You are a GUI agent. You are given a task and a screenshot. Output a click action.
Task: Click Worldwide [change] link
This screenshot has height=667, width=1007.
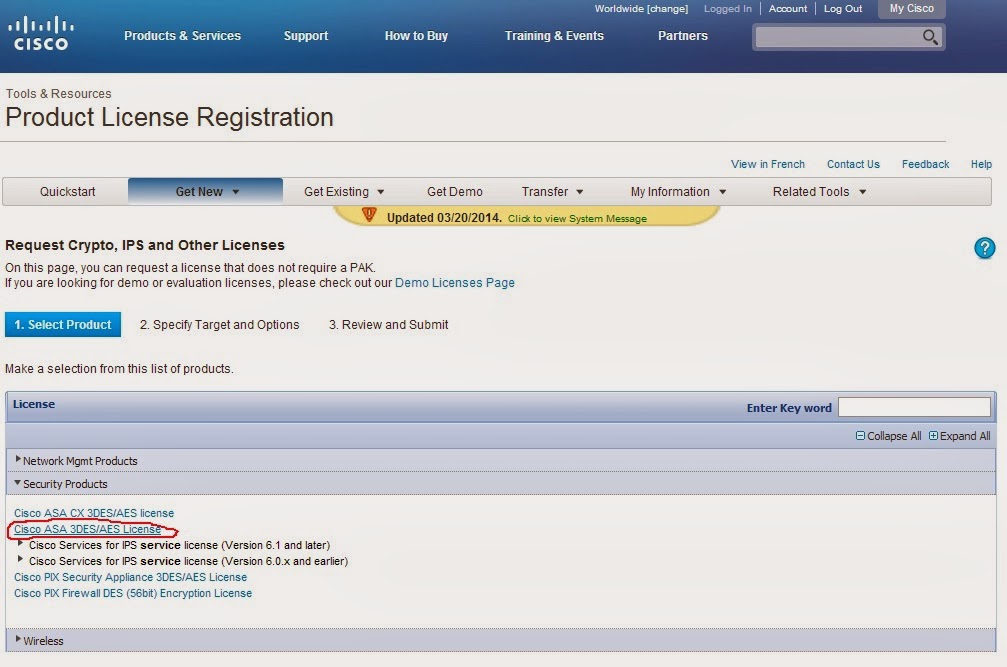tap(641, 9)
